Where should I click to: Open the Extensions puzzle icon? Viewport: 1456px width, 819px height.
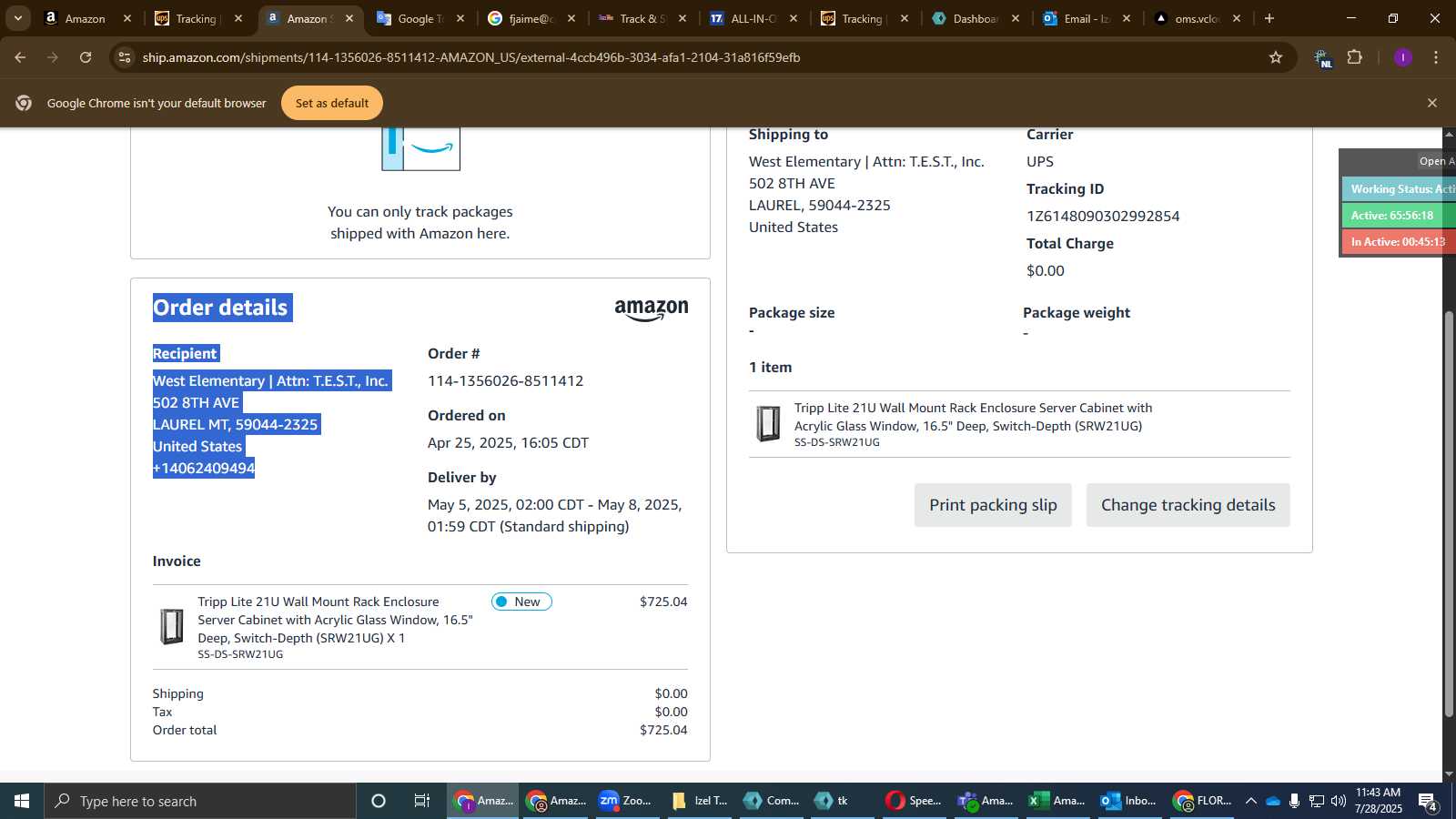click(x=1355, y=57)
